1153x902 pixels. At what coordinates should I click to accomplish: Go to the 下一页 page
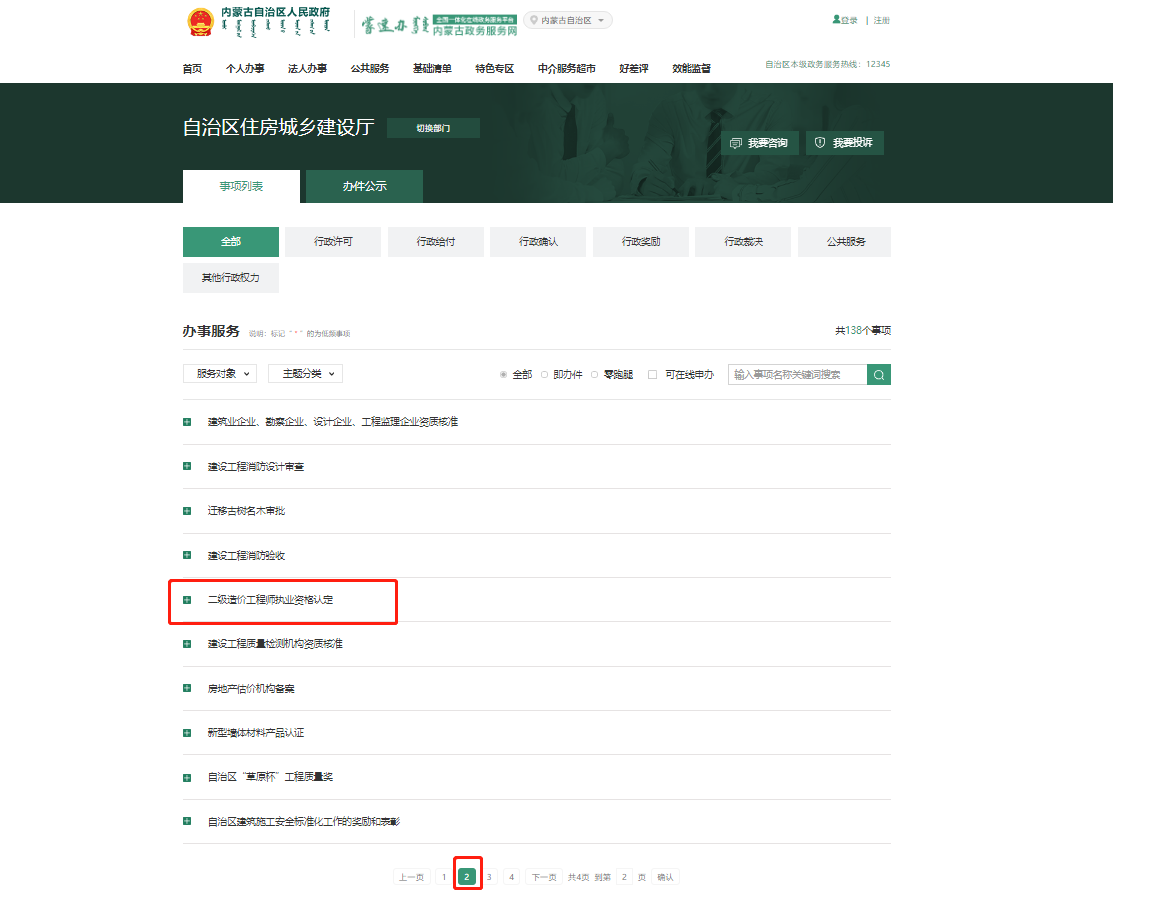tap(543, 877)
